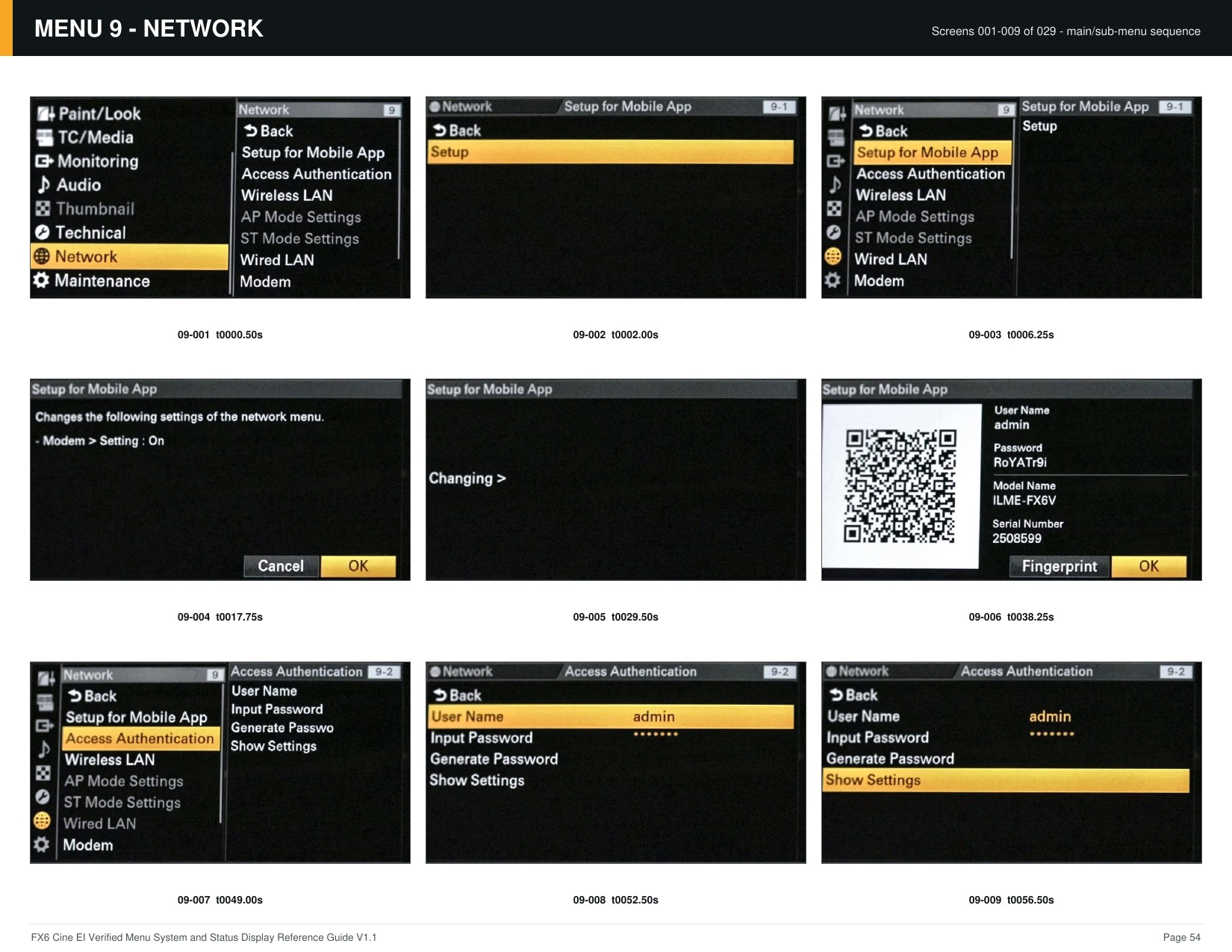Open Modem in screen 09-007
The image size is (1232, 952).
pos(88,845)
